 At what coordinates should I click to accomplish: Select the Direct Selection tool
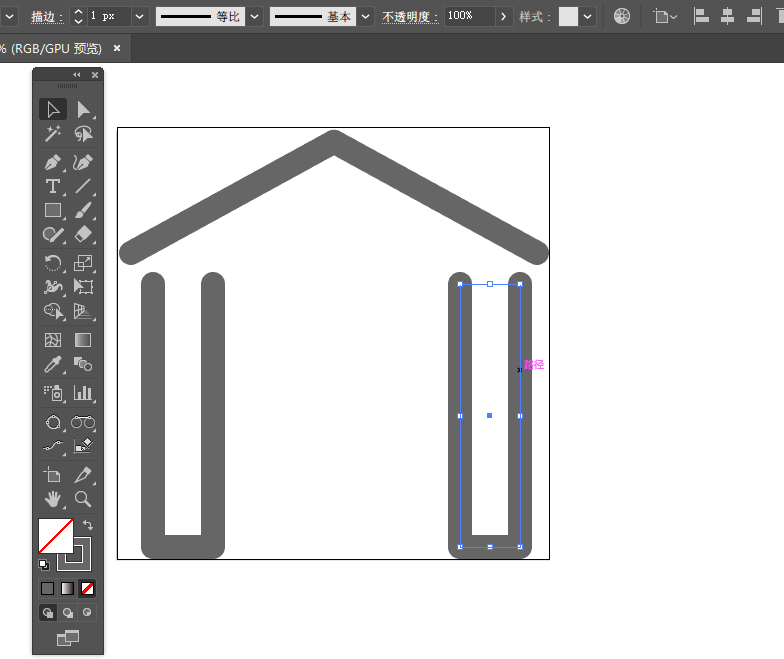point(83,109)
